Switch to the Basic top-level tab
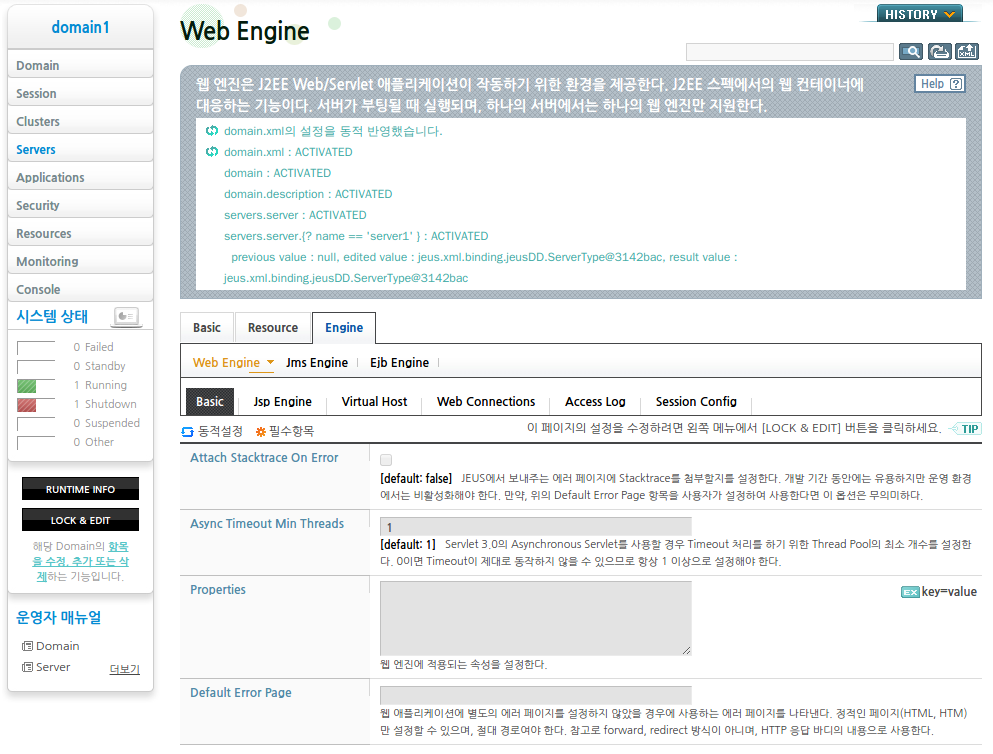 206,328
